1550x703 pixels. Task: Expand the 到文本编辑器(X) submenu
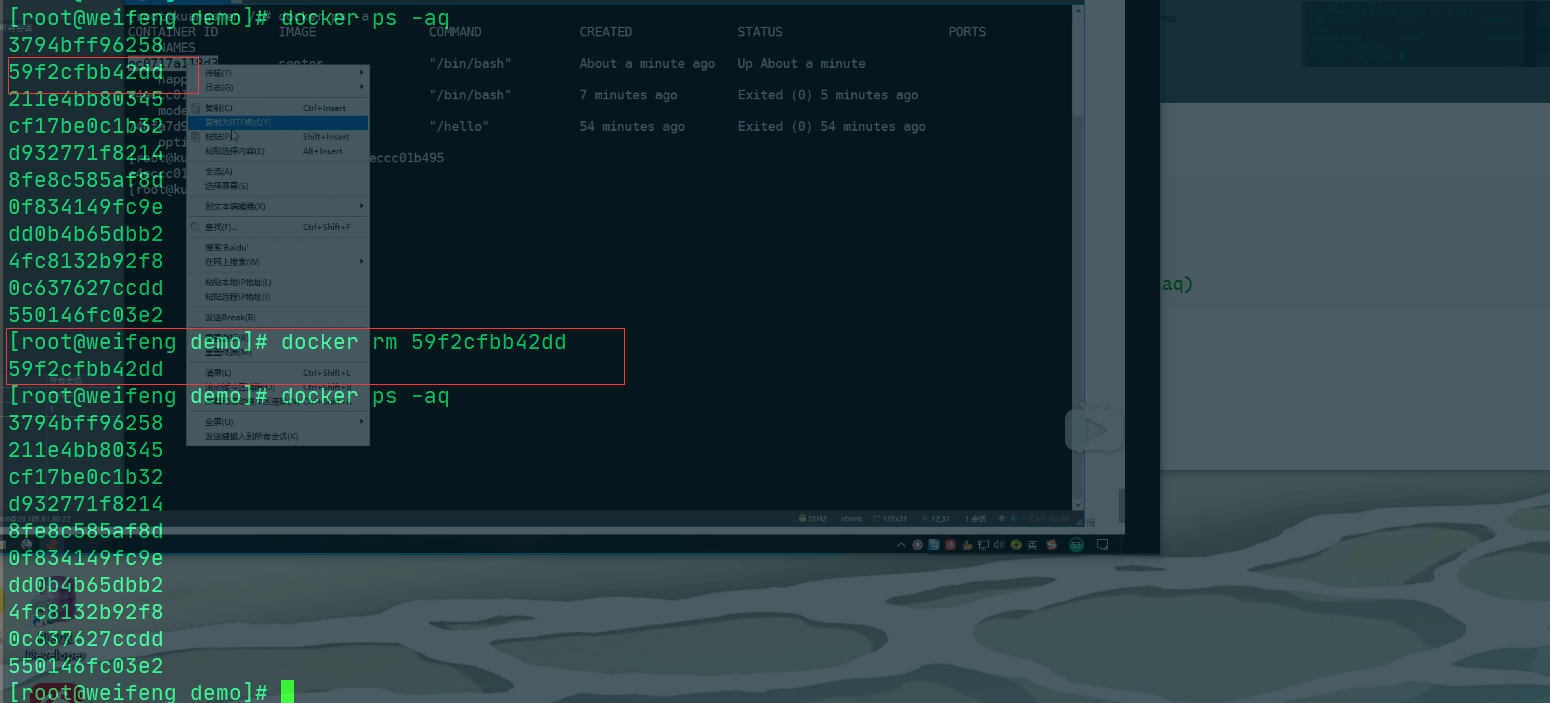coord(277,206)
